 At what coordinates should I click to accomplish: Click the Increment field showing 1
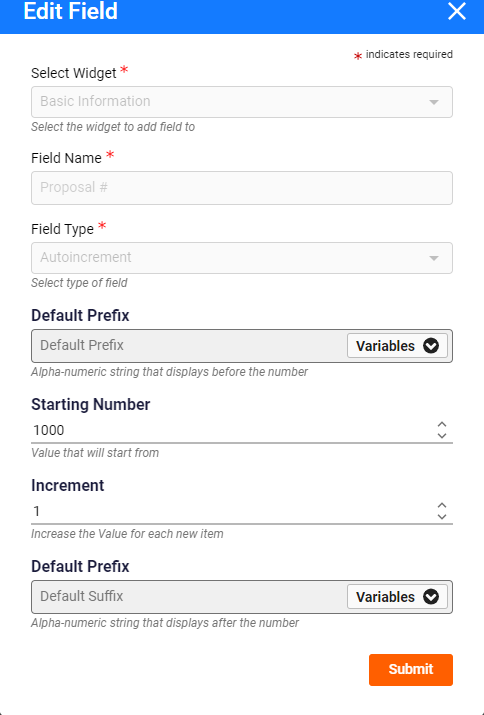point(233,511)
